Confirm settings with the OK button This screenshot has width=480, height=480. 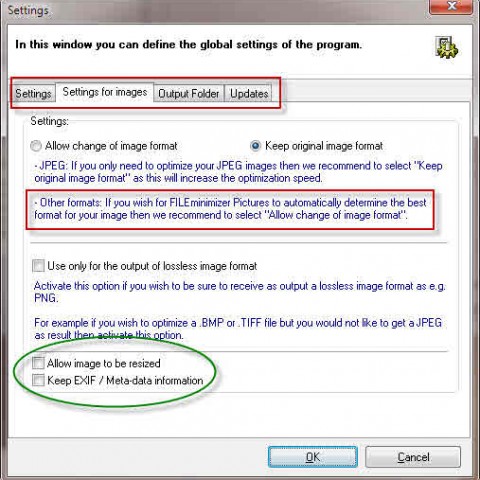[x=313, y=457]
